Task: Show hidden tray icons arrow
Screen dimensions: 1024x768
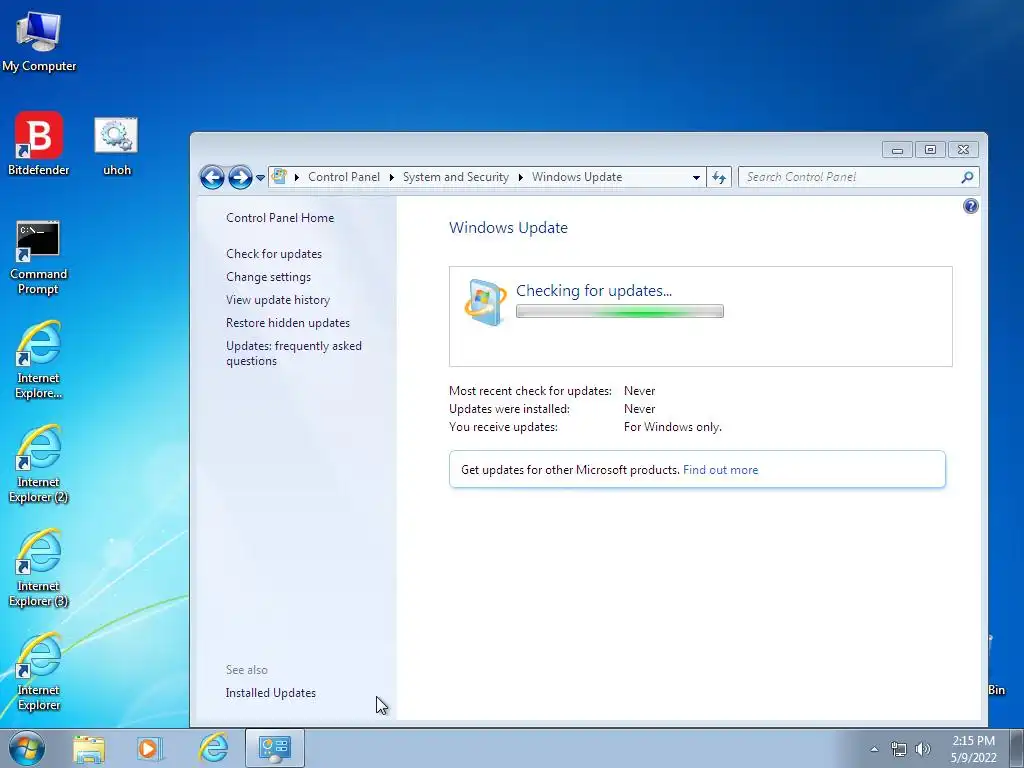Action: click(x=874, y=749)
